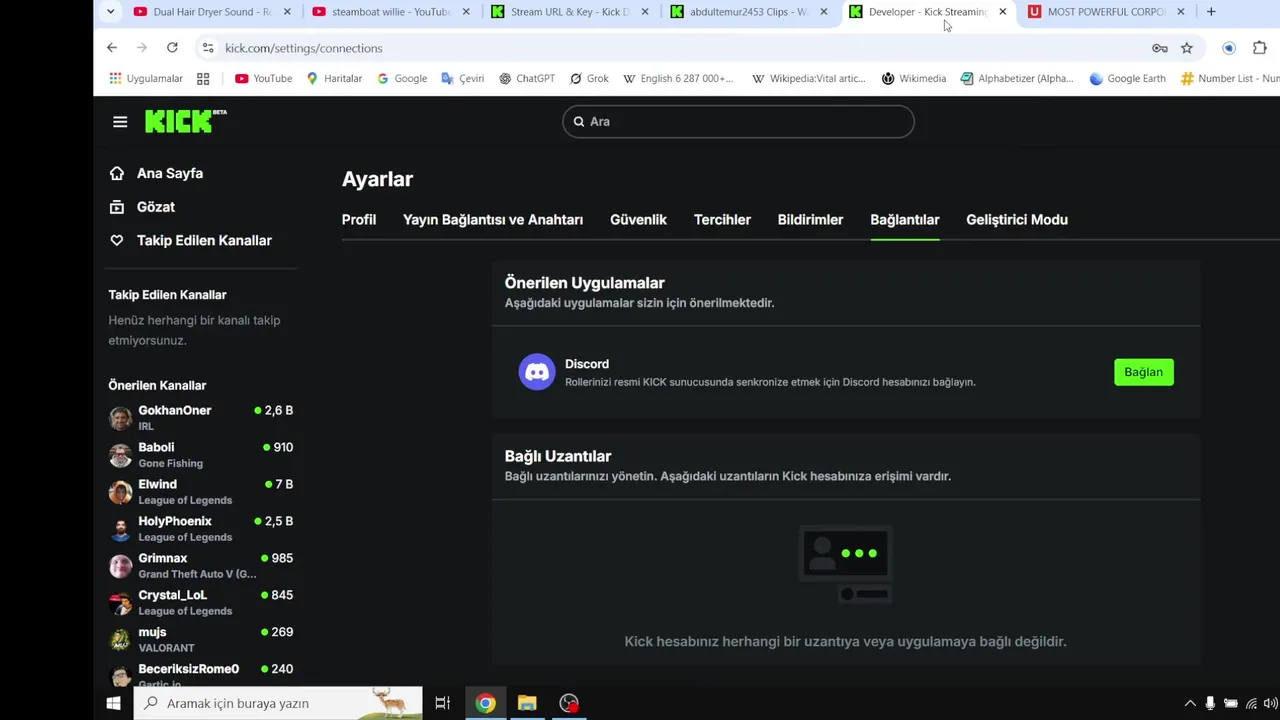Screen dimensions: 1280x720
Task: Open the ChatGPT bookmark
Action: (x=527, y=78)
